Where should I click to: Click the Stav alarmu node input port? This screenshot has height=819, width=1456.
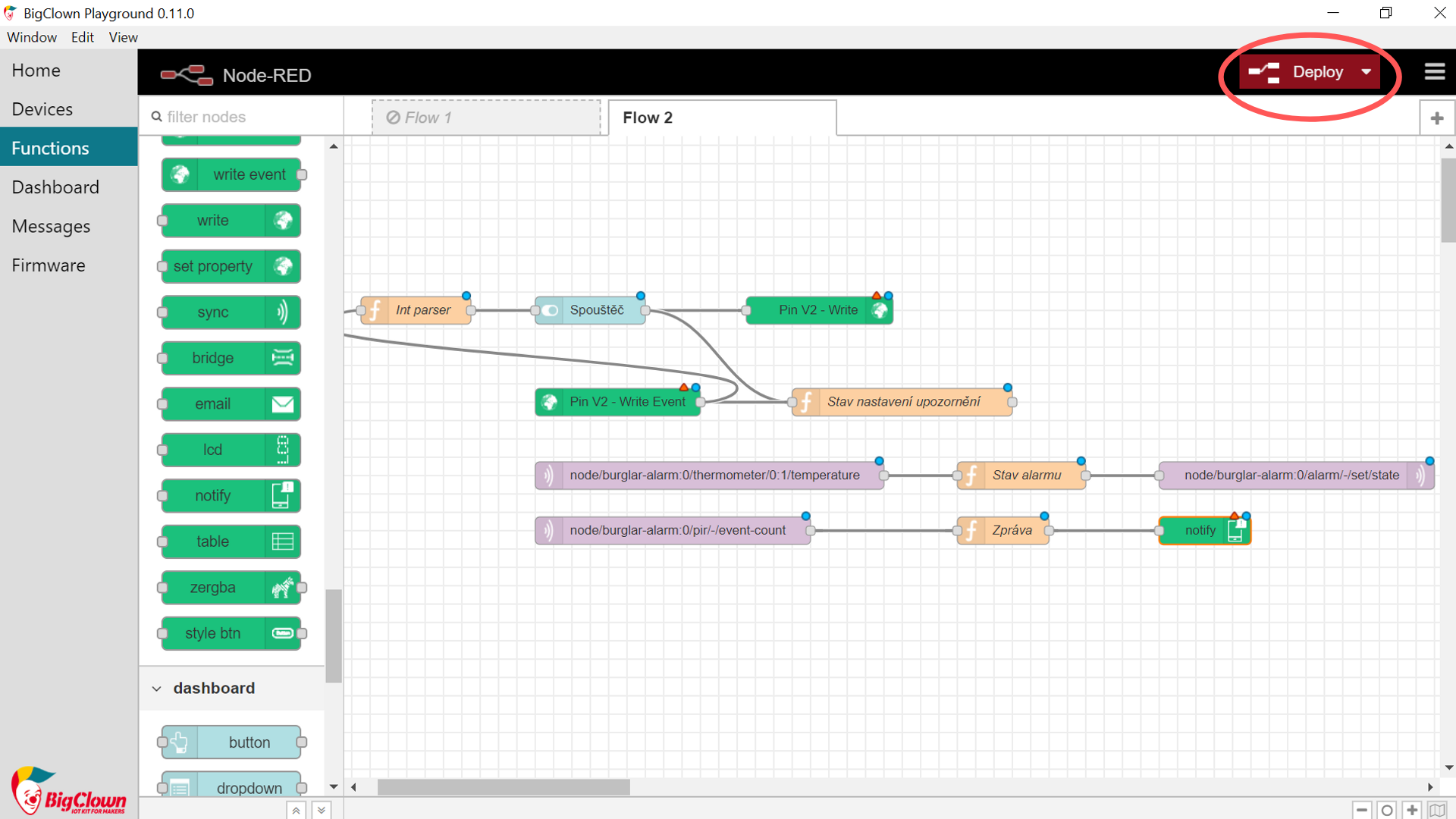[957, 475]
